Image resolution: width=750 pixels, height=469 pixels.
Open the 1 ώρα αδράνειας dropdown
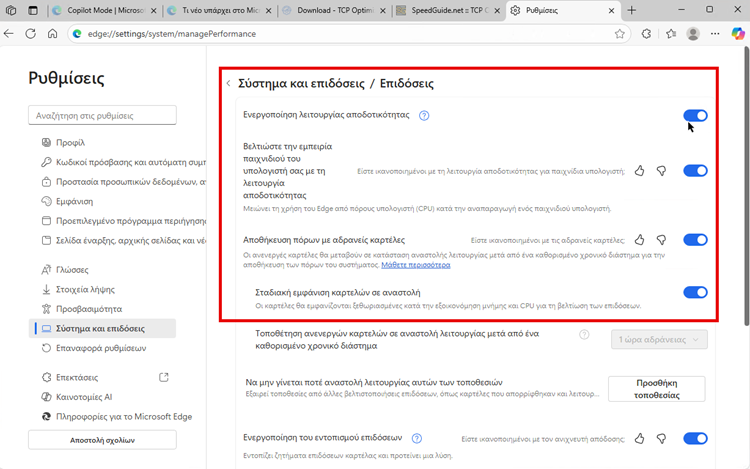click(x=658, y=340)
